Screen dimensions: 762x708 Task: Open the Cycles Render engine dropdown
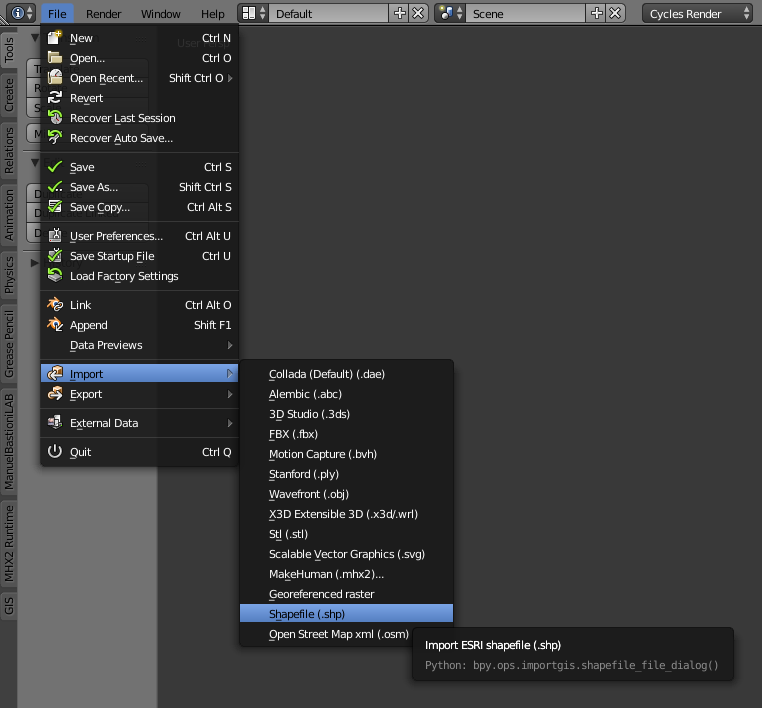point(697,14)
